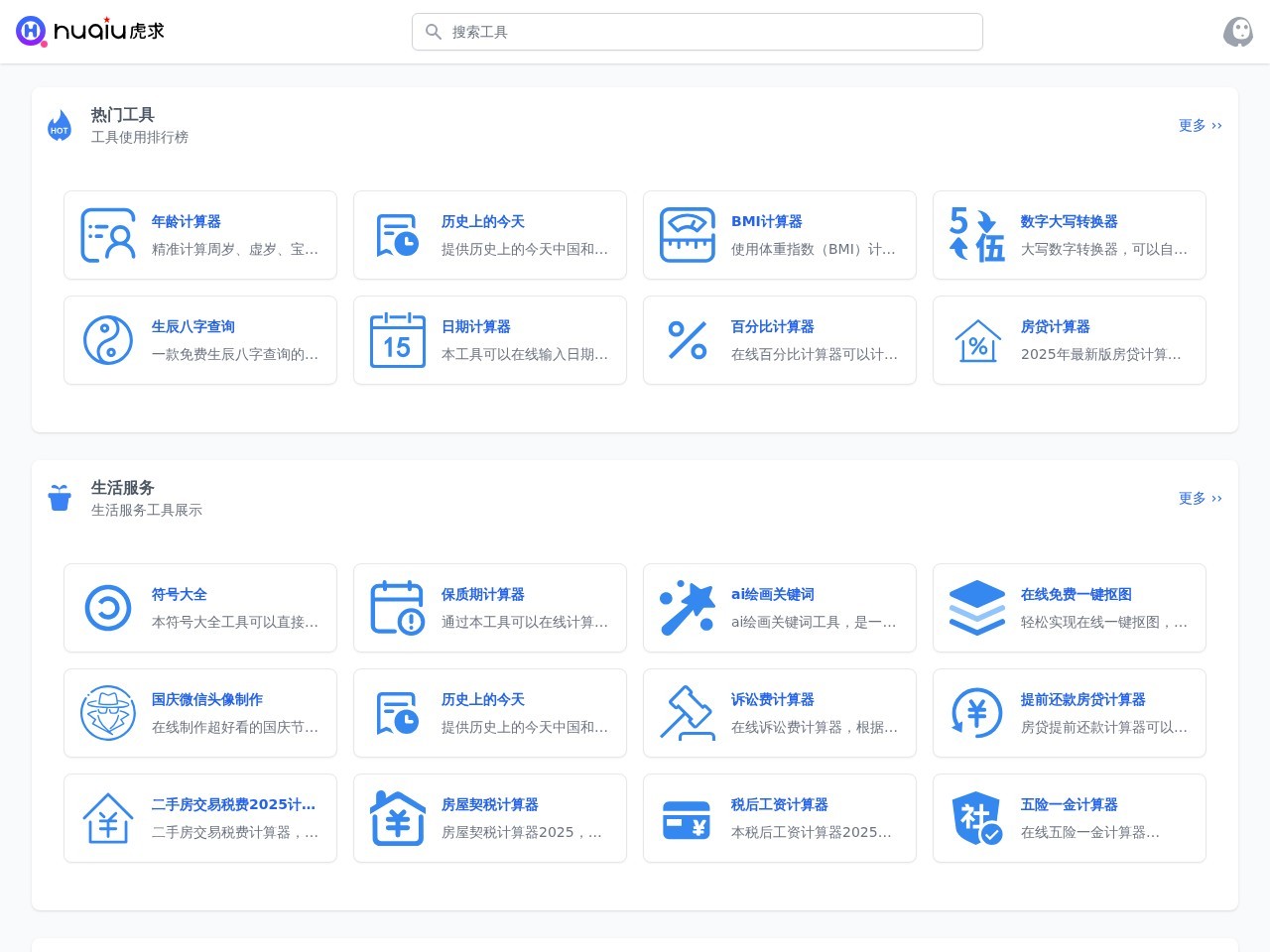Click the 保质期计算器 title link
This screenshot has height=952, width=1270.
point(482,594)
